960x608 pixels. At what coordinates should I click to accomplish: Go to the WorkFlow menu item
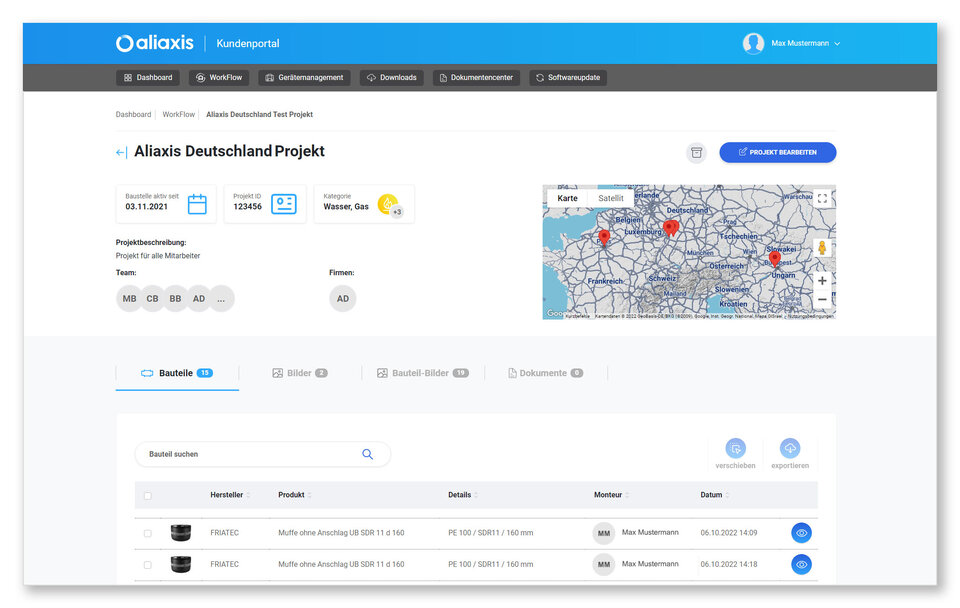click(219, 78)
